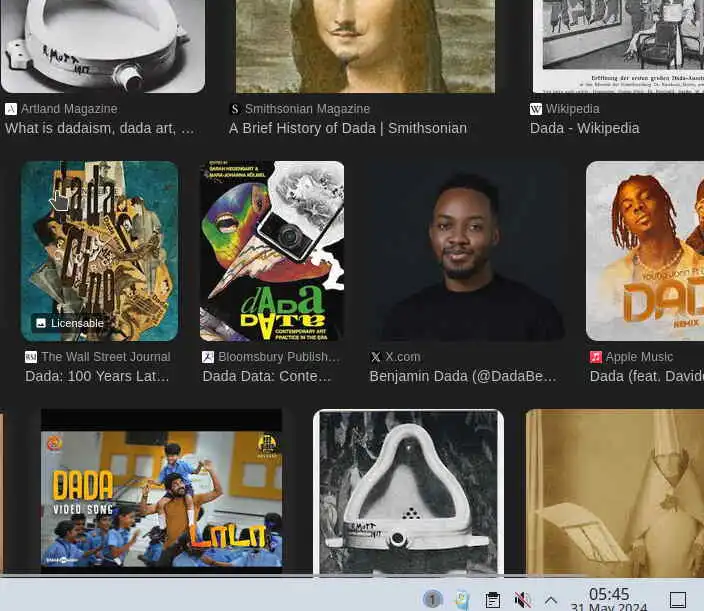Screen dimensions: 704x611
Task: Open the Mona Lisa with moustache image
Action: pyautogui.click(x=365, y=46)
